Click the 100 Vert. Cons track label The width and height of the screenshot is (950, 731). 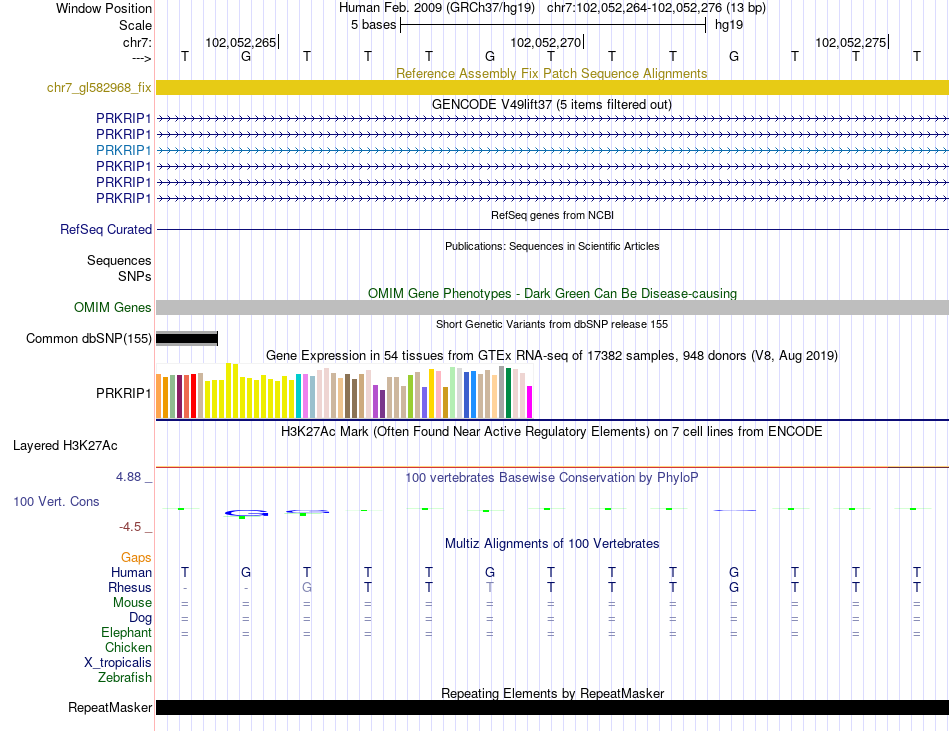pos(56,501)
